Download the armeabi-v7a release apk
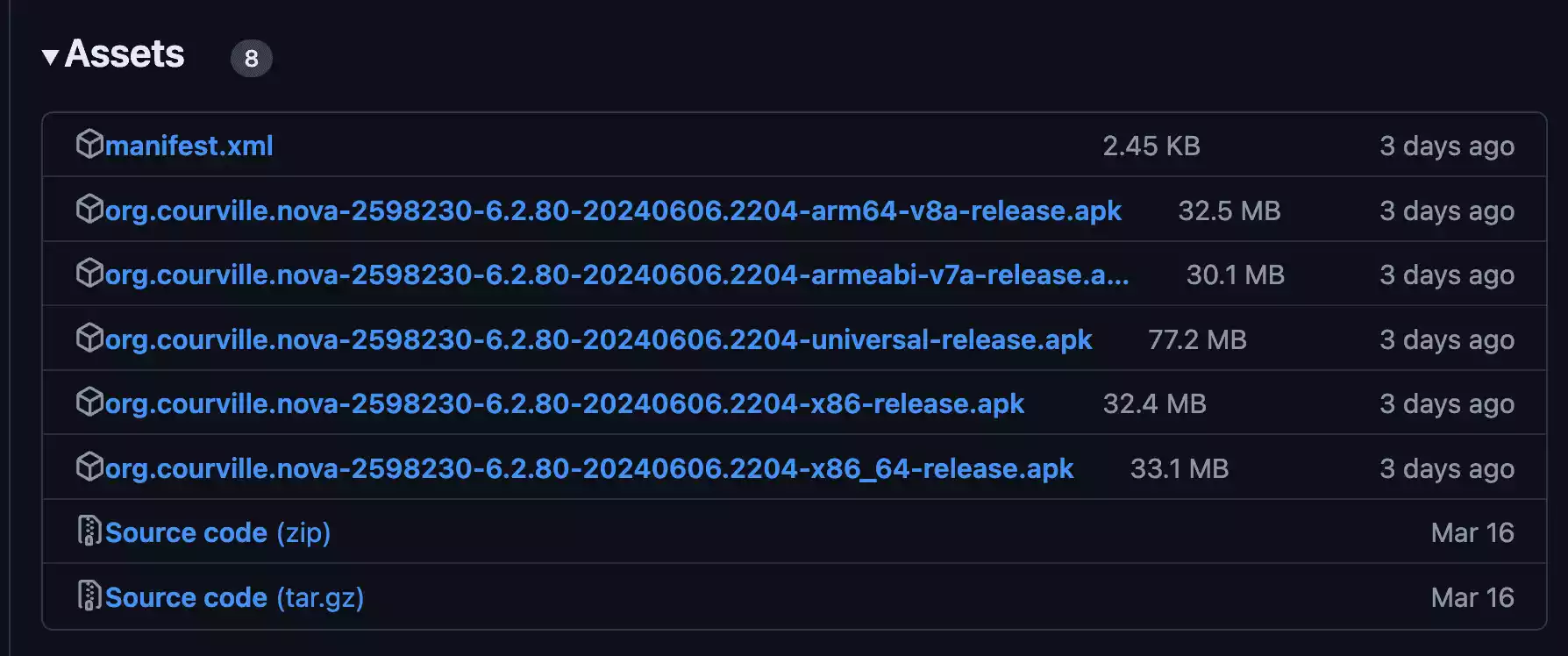Screen dimensions: 1568x656 [x=616, y=275]
